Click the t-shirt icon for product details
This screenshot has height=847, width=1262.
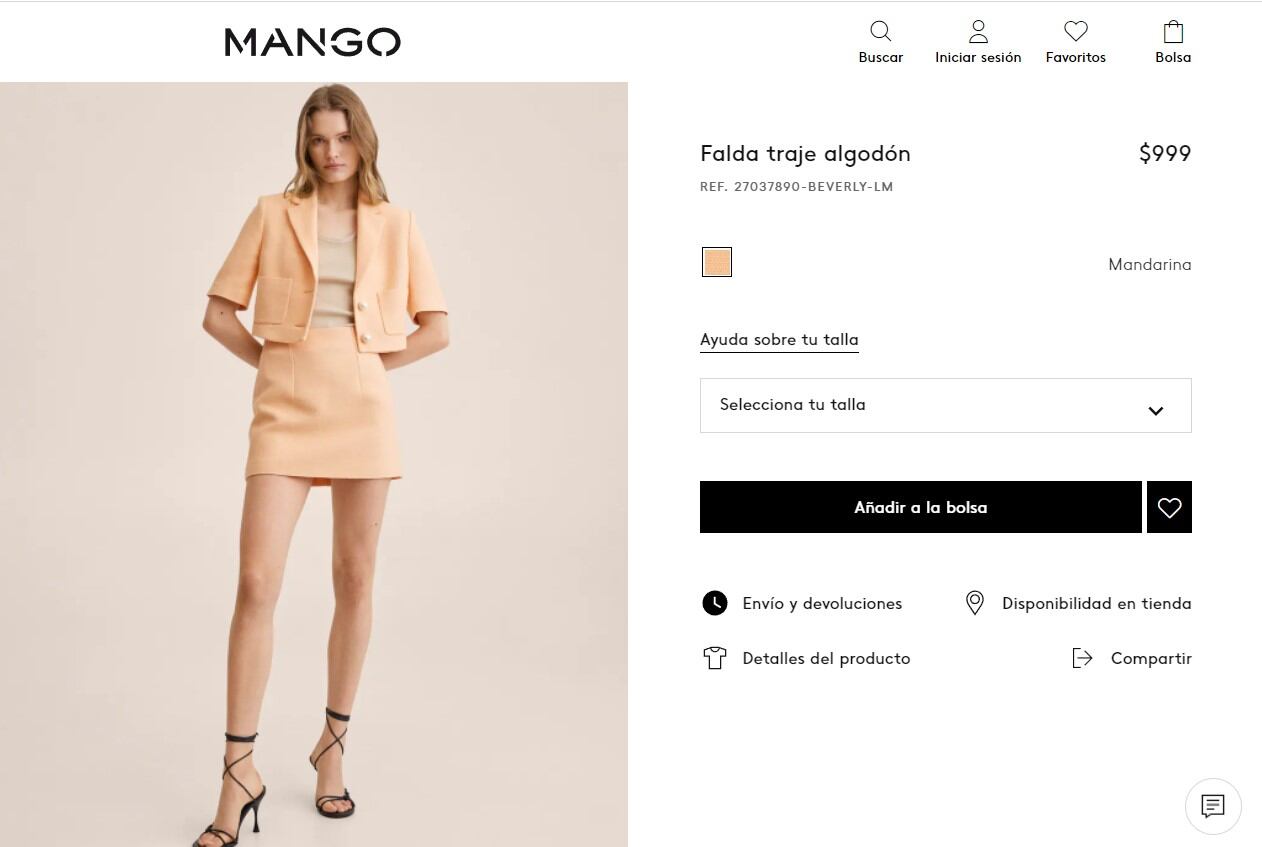(x=714, y=658)
